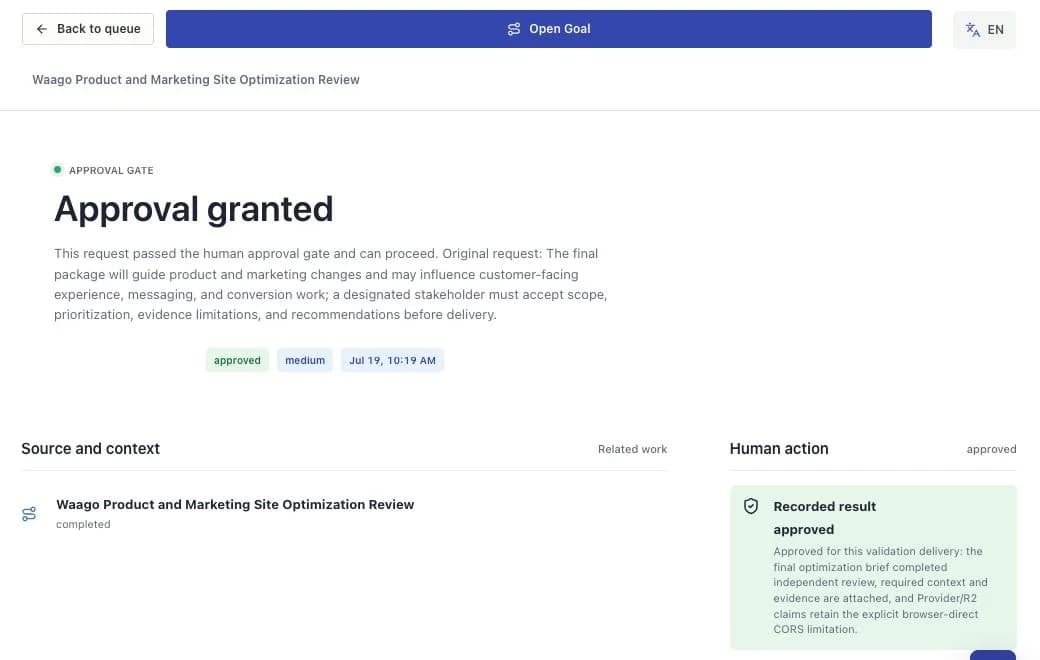The height and width of the screenshot is (660, 1040).
Task: Click the blue button below Recorded result card
Action: tap(992, 655)
